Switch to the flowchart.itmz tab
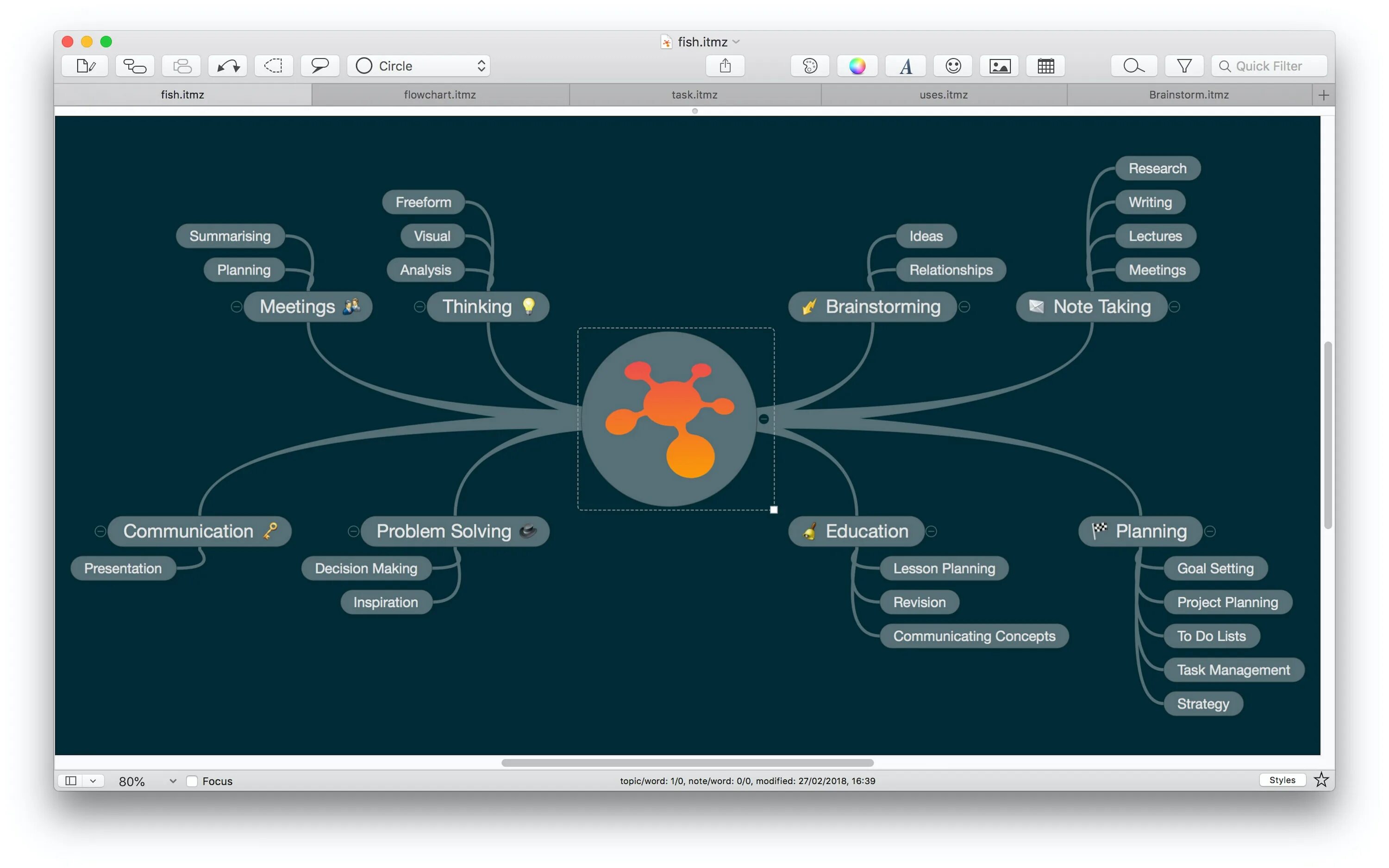The height and width of the screenshot is (868, 1389). [440, 95]
